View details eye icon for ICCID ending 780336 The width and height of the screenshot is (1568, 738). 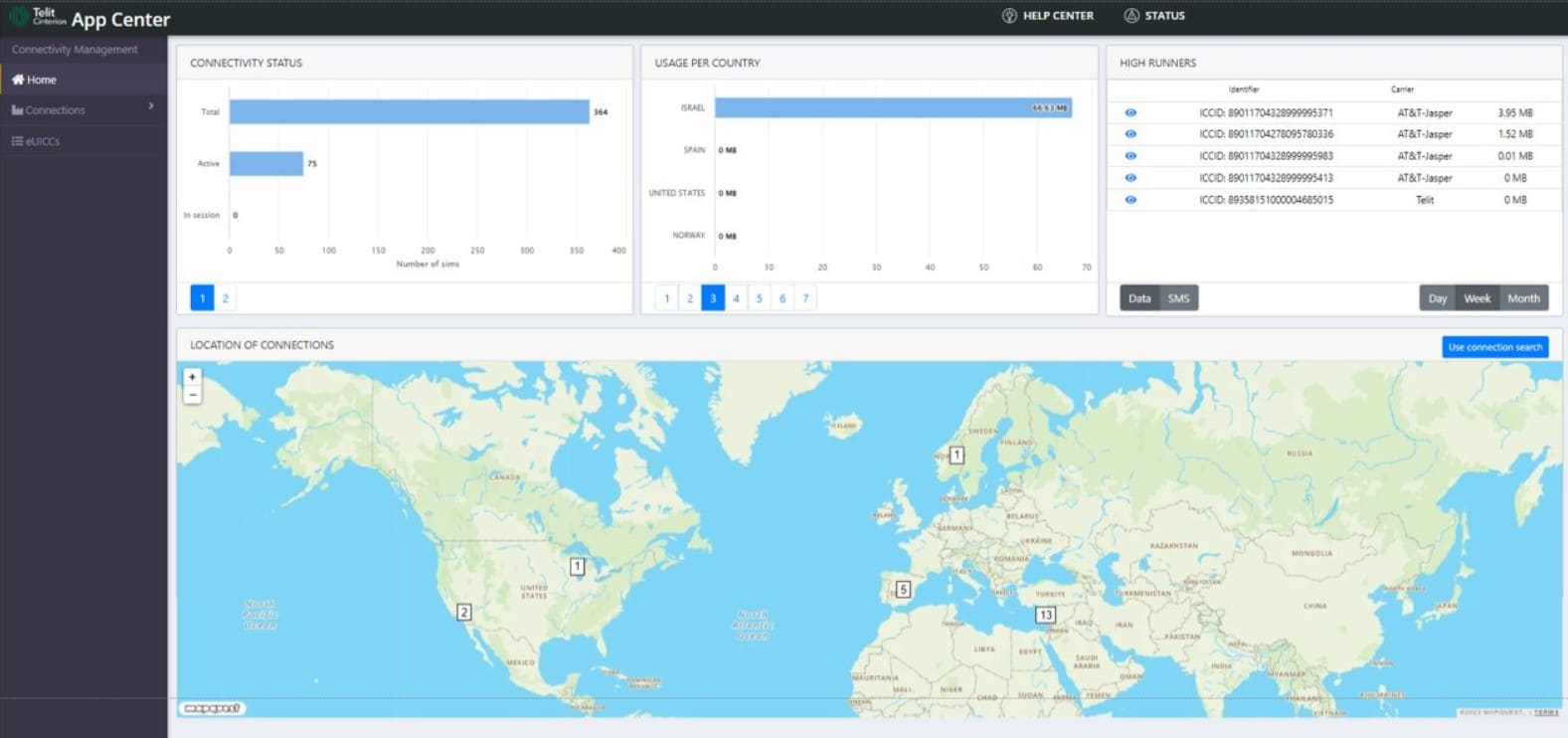1131,134
